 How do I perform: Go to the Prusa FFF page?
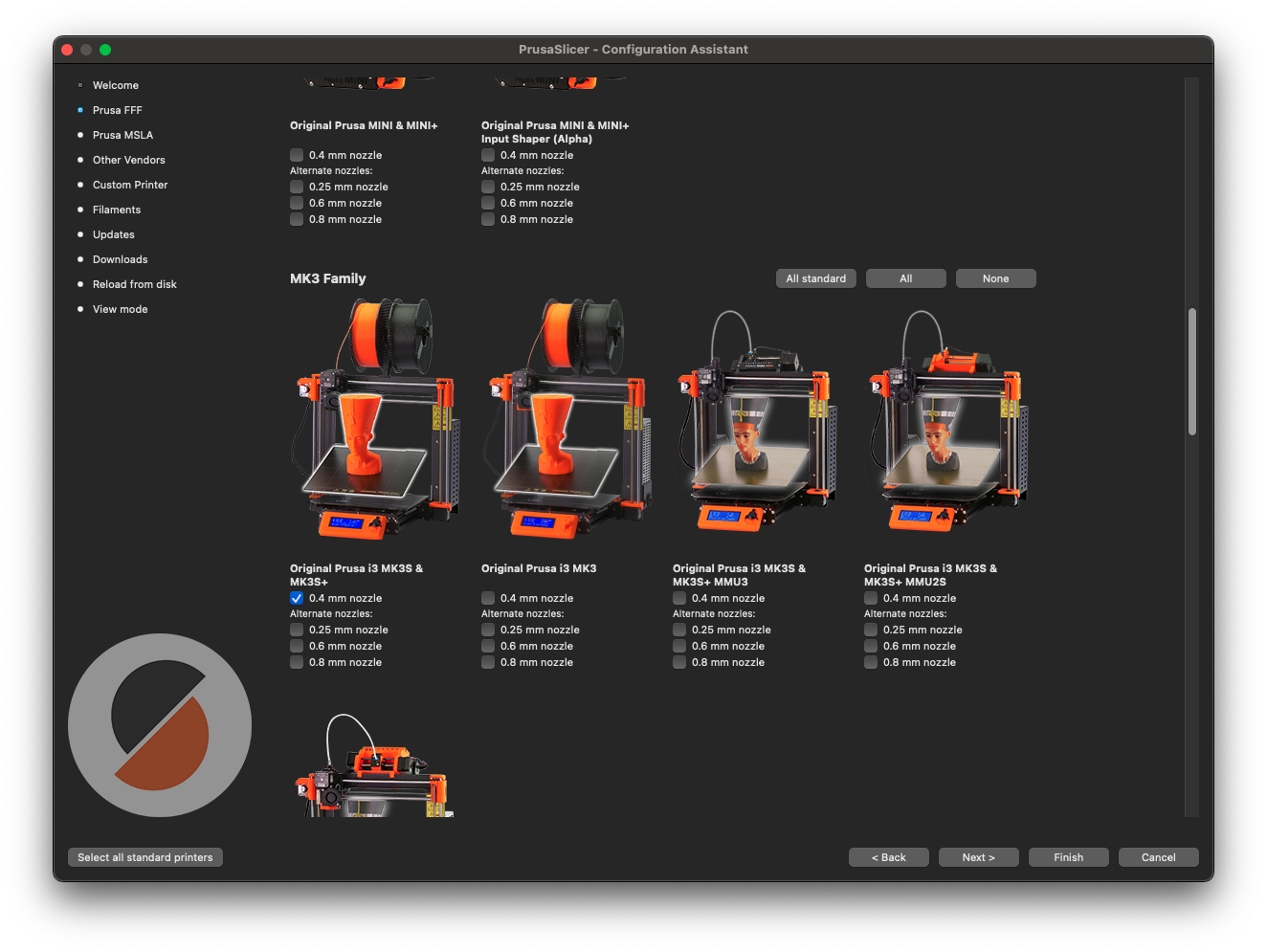[118, 110]
